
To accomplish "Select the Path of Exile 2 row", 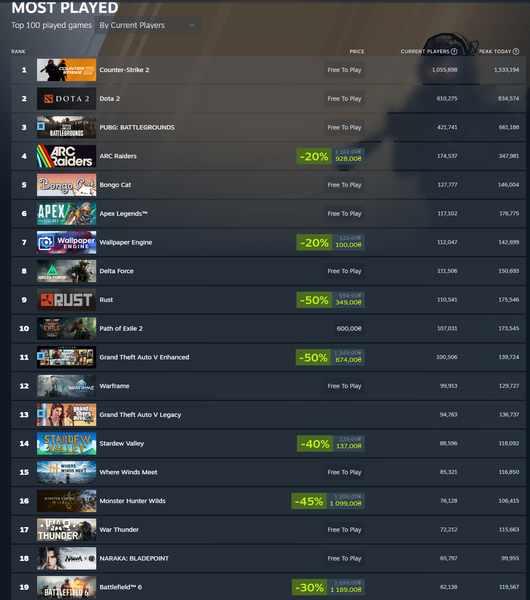I will (x=268, y=328).
